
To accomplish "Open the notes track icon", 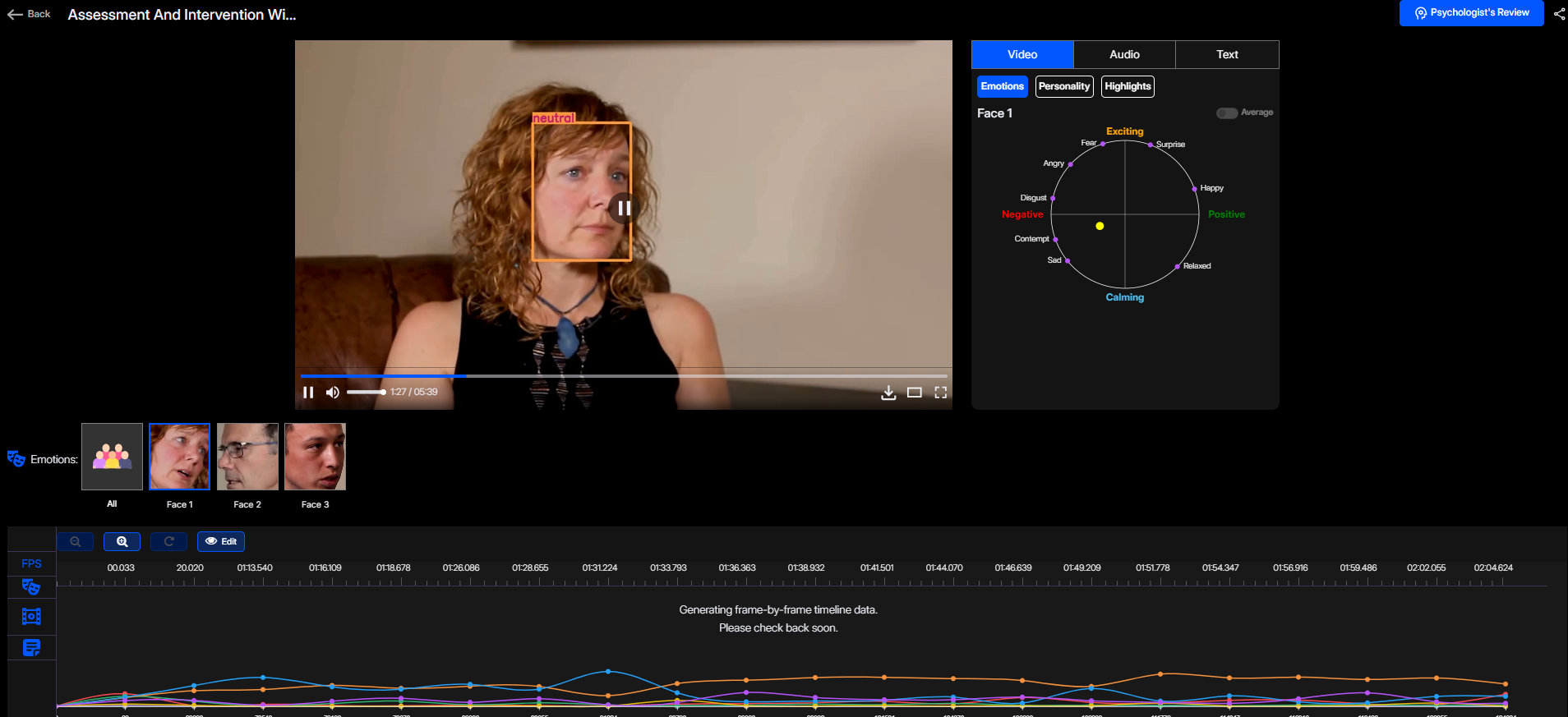I will point(31,648).
